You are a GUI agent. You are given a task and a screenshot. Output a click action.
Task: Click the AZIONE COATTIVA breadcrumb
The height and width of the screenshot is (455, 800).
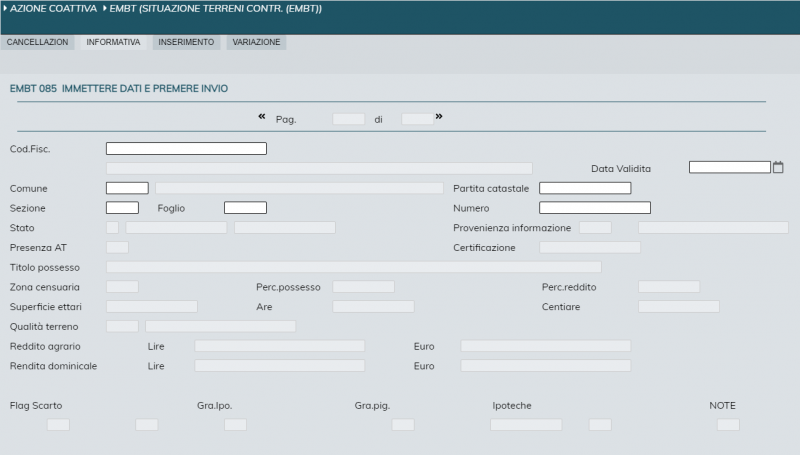coord(53,9)
